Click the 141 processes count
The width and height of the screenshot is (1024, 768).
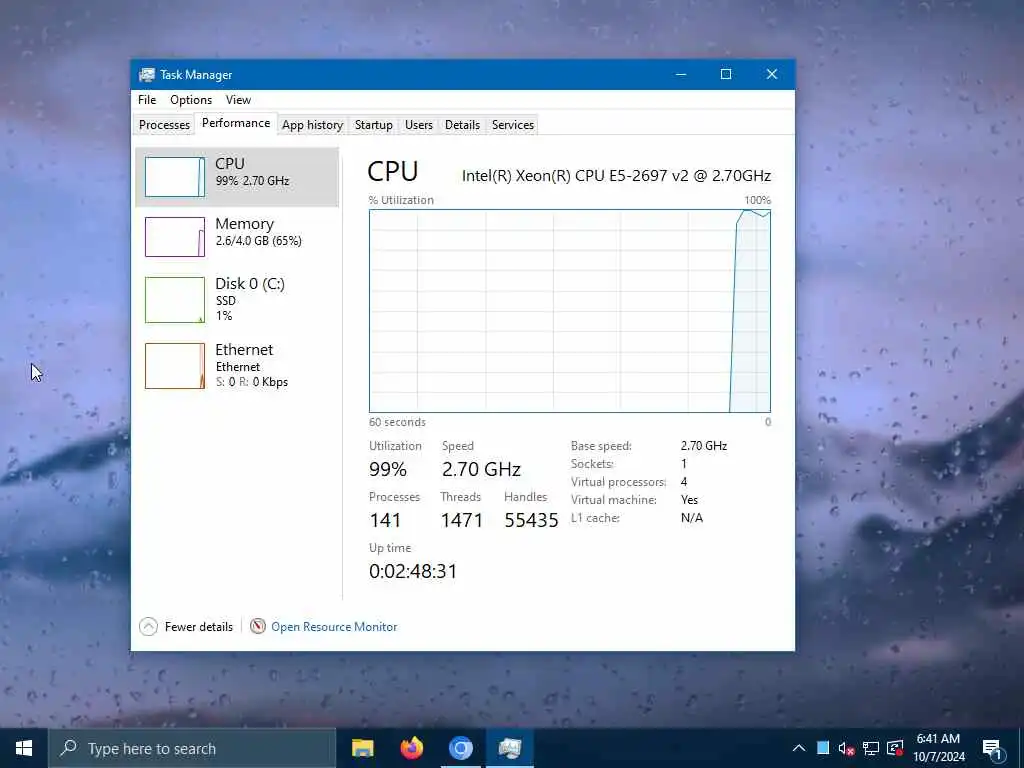[385, 520]
